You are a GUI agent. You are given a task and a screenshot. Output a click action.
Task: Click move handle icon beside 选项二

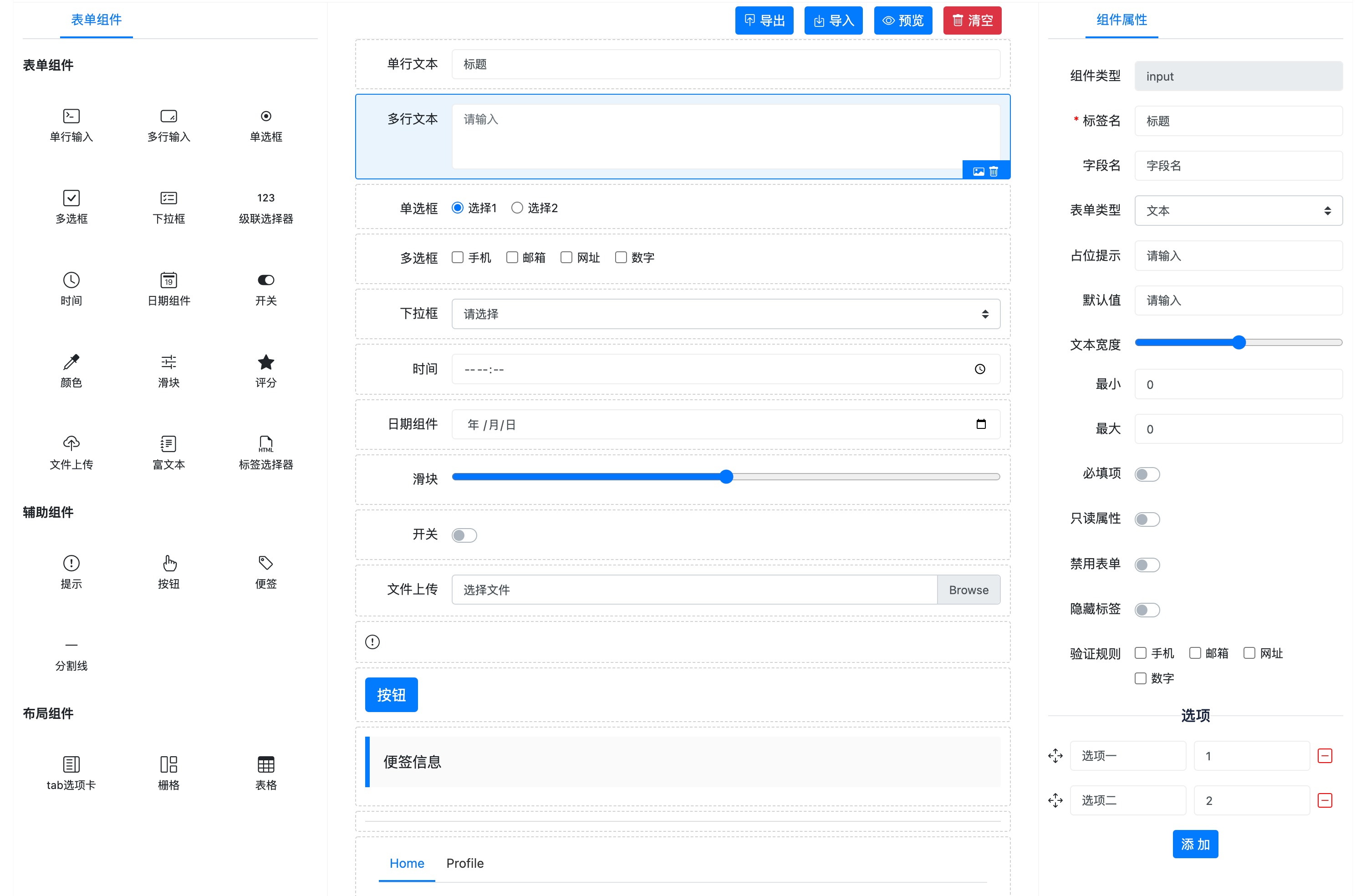pos(1055,801)
